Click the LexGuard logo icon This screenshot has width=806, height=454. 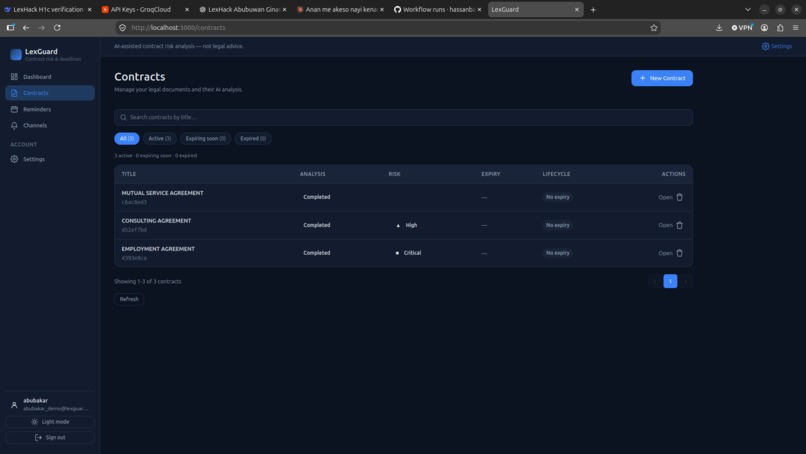pos(16,54)
